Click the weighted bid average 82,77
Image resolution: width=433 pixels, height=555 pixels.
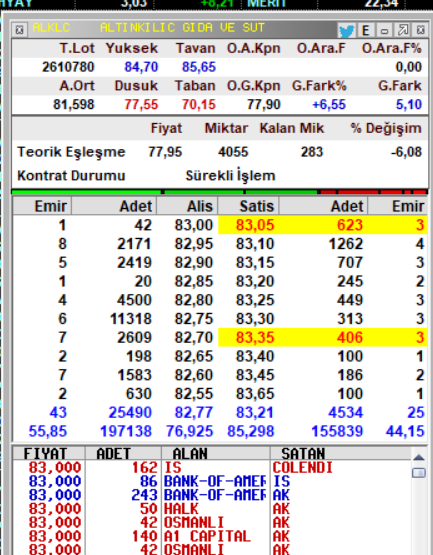194,413
